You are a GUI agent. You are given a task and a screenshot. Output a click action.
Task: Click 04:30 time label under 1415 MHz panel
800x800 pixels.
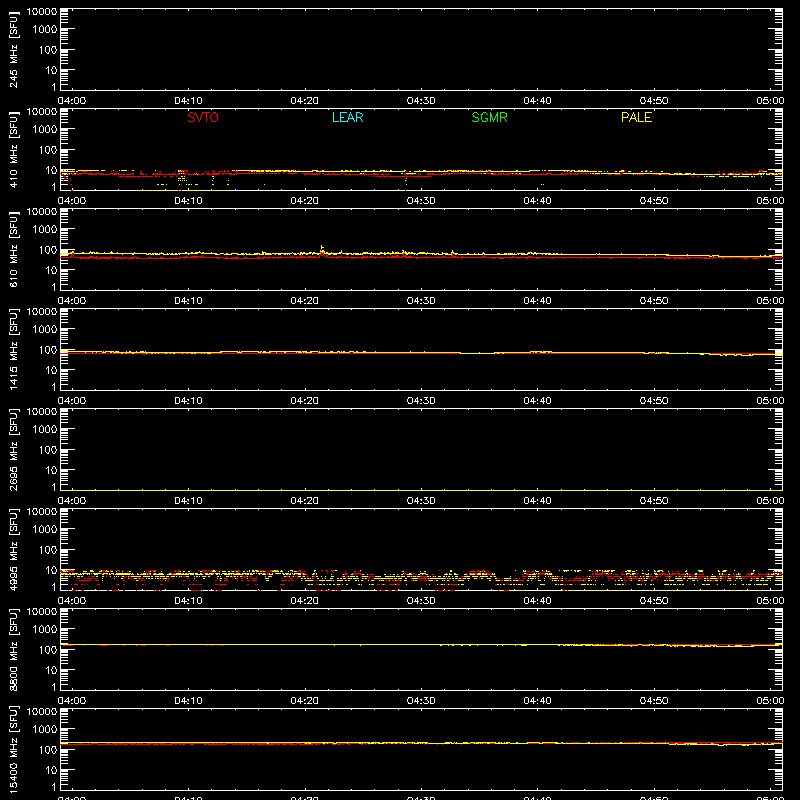pos(421,401)
